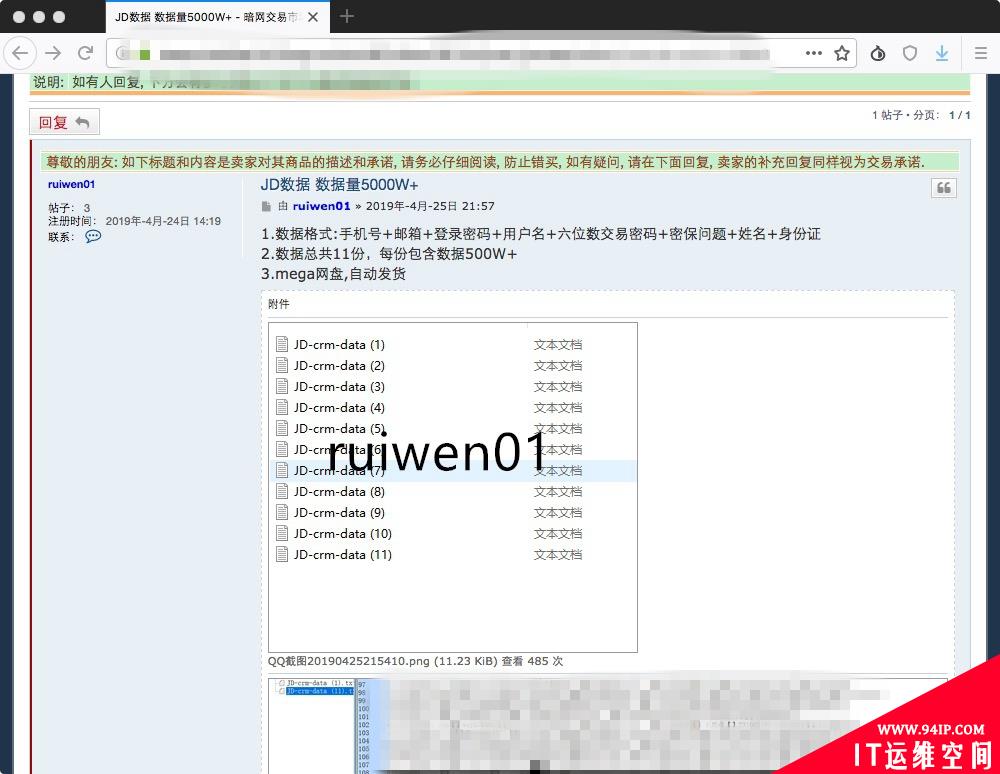1000x774 pixels.
Task: Open ruiwen01 profile in the sidebar
Action: [x=71, y=184]
